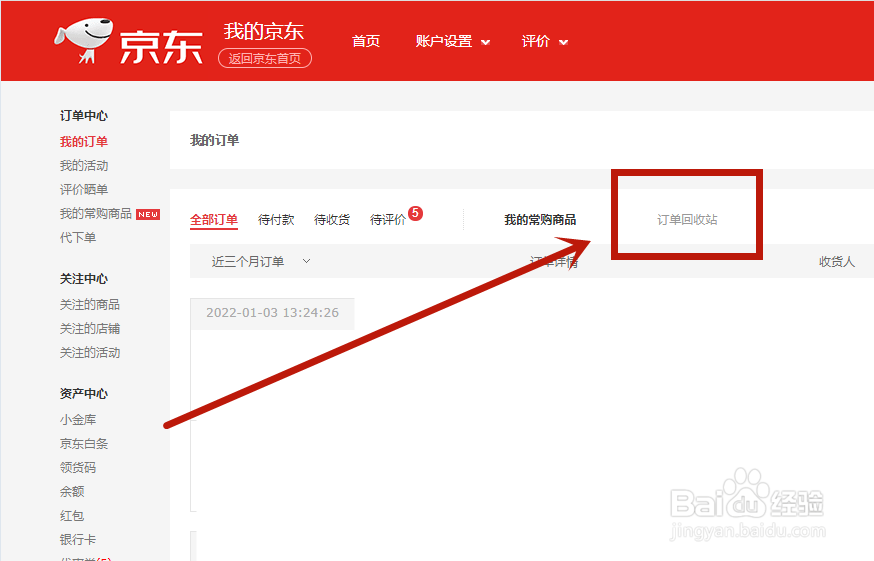The width and height of the screenshot is (874, 561).
Task: Click the 京东 brand wordmark
Action: coord(161,47)
